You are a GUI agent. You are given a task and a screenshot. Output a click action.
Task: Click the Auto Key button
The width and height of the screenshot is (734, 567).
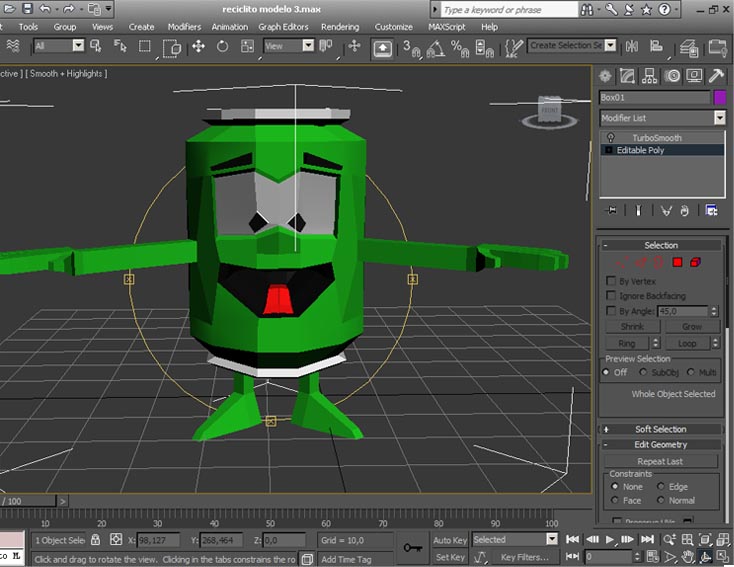click(x=450, y=540)
